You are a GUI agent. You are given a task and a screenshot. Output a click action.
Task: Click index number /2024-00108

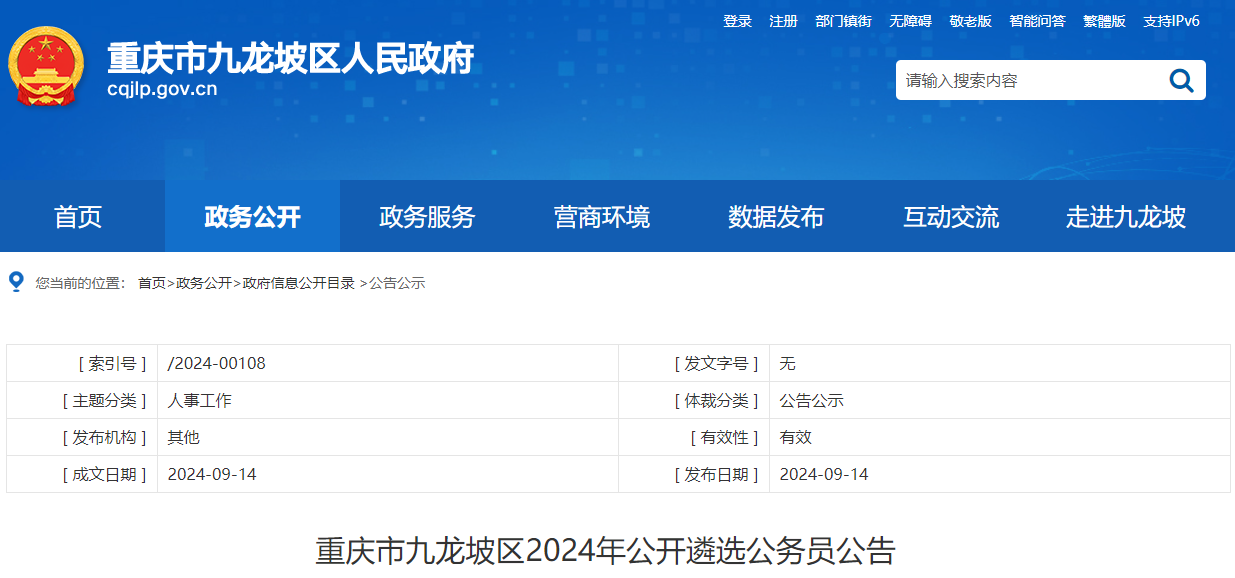(x=217, y=363)
